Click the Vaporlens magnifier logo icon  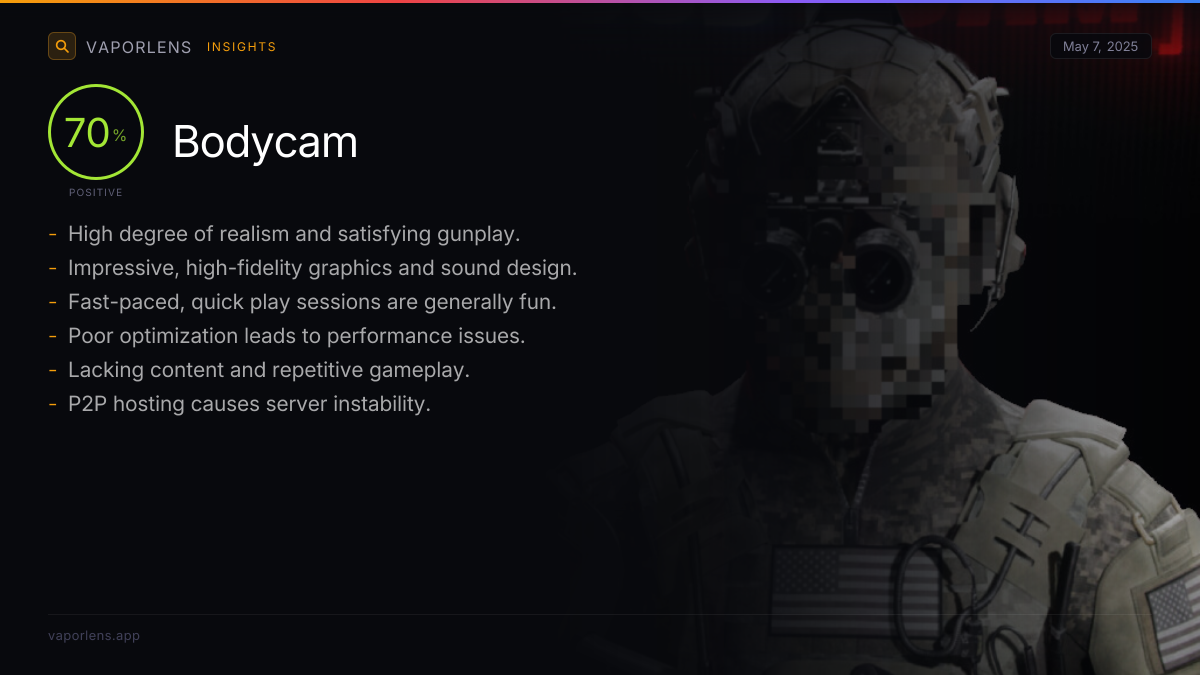click(x=62, y=46)
